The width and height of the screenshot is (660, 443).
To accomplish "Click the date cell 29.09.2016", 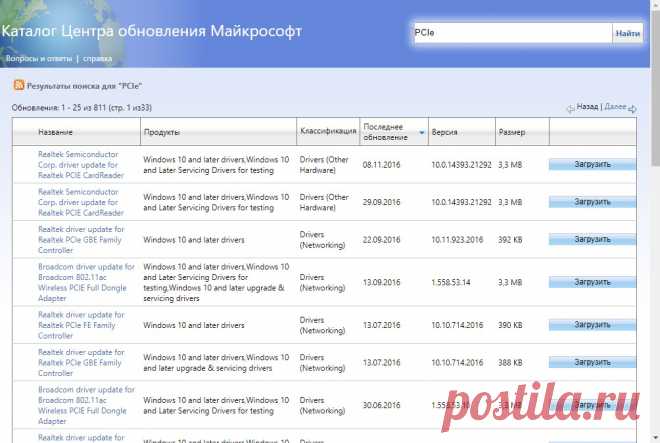I will (381, 202).
